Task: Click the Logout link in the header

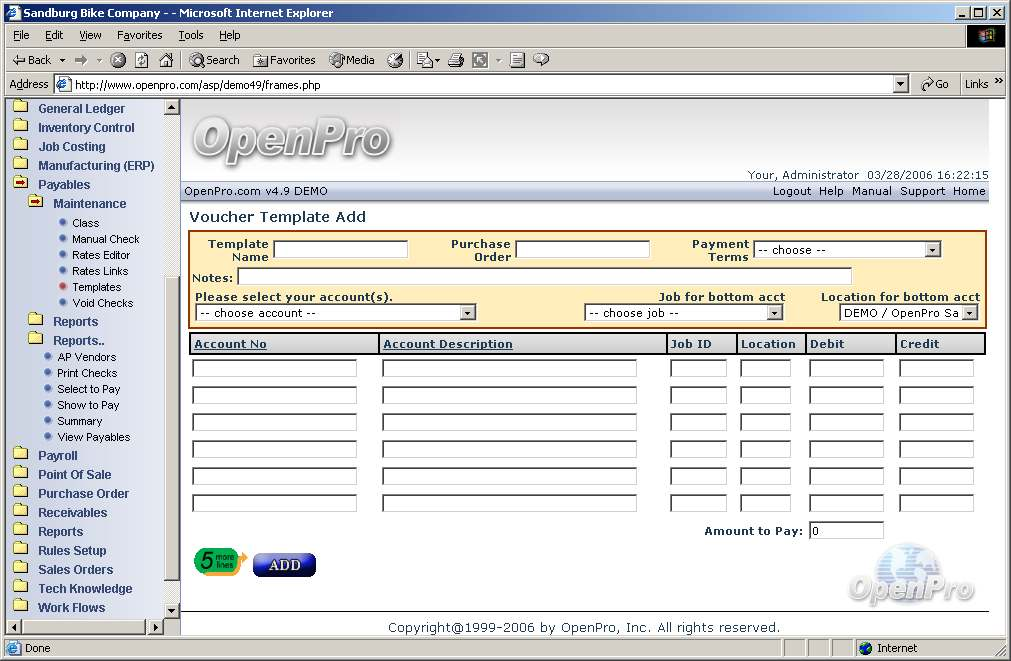Action: tap(792, 191)
